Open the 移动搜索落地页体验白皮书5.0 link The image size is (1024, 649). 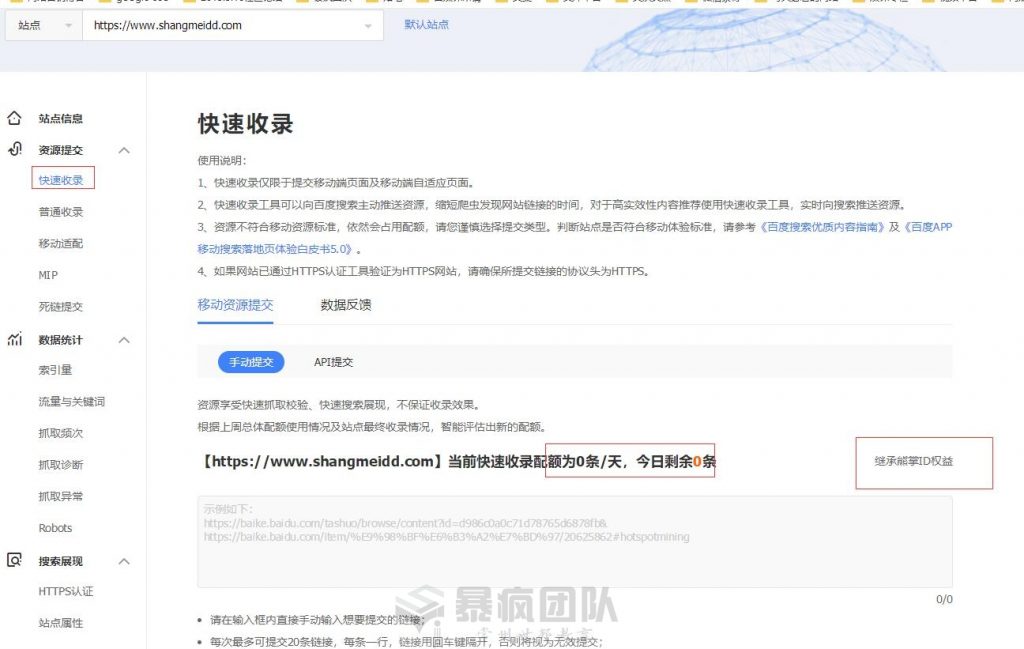pos(275,249)
